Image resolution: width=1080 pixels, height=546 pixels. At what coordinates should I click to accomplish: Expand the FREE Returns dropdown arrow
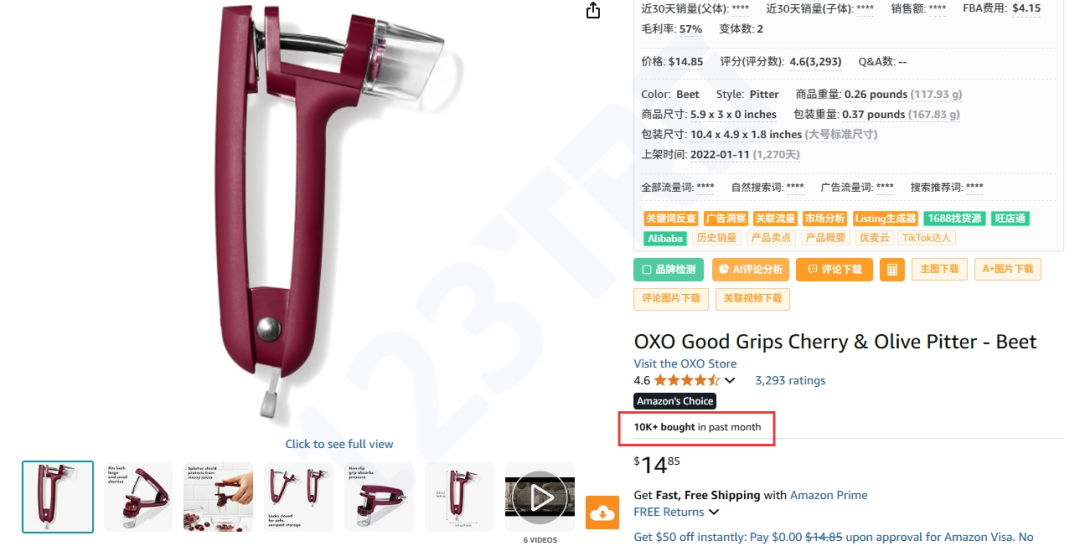714,512
